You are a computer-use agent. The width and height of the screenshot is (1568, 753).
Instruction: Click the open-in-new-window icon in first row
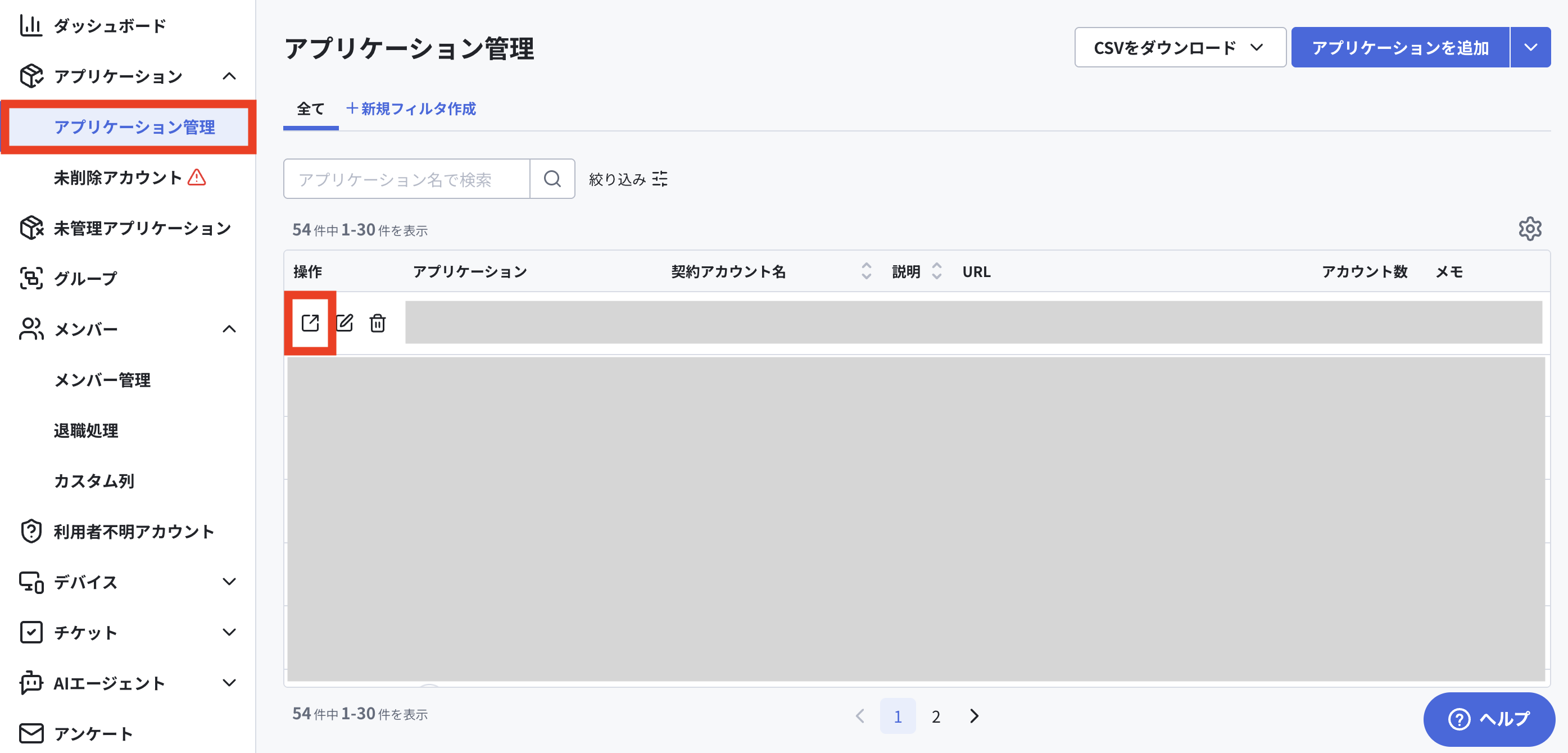[310, 323]
